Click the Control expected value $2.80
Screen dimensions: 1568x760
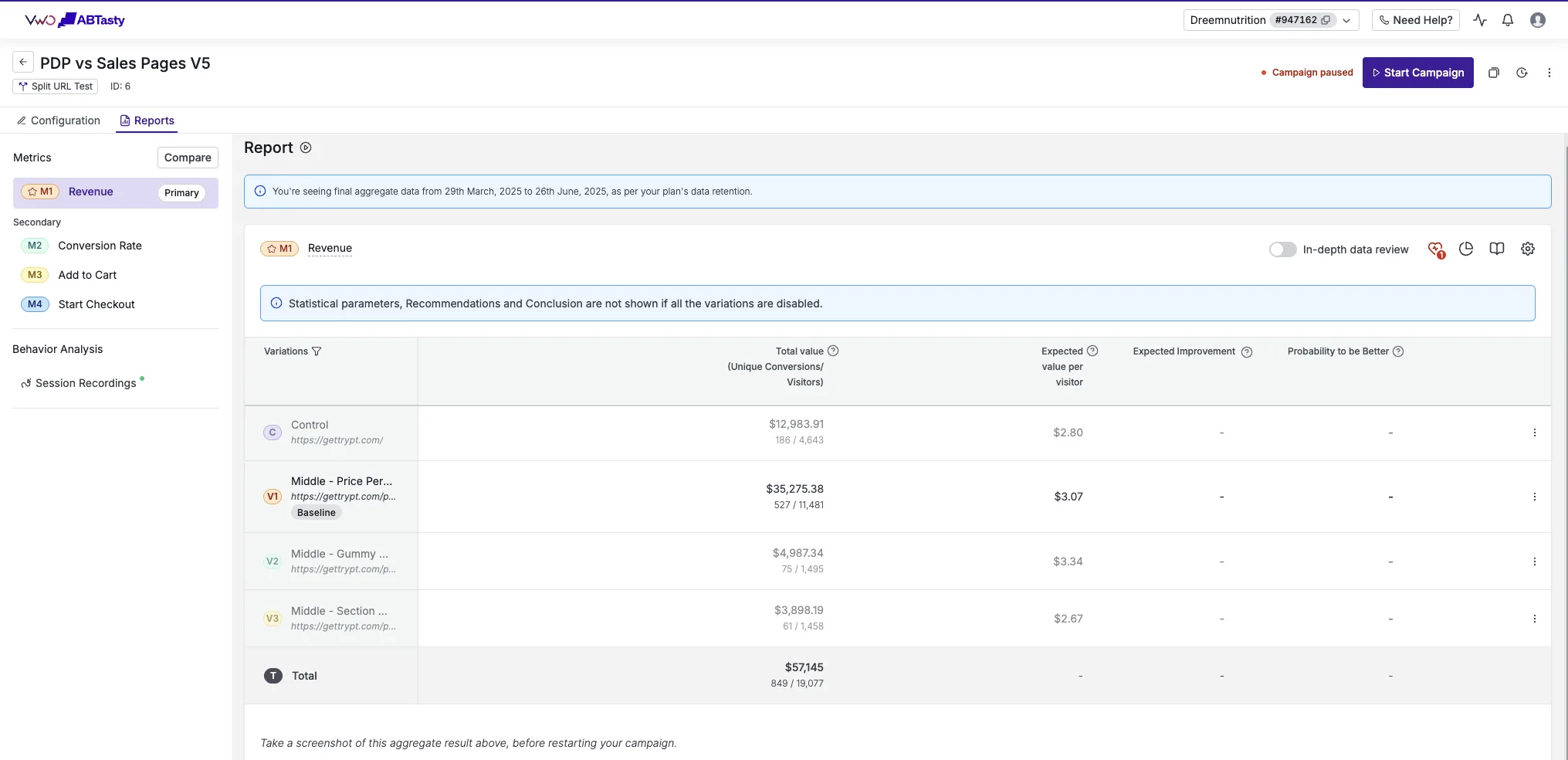point(1068,433)
